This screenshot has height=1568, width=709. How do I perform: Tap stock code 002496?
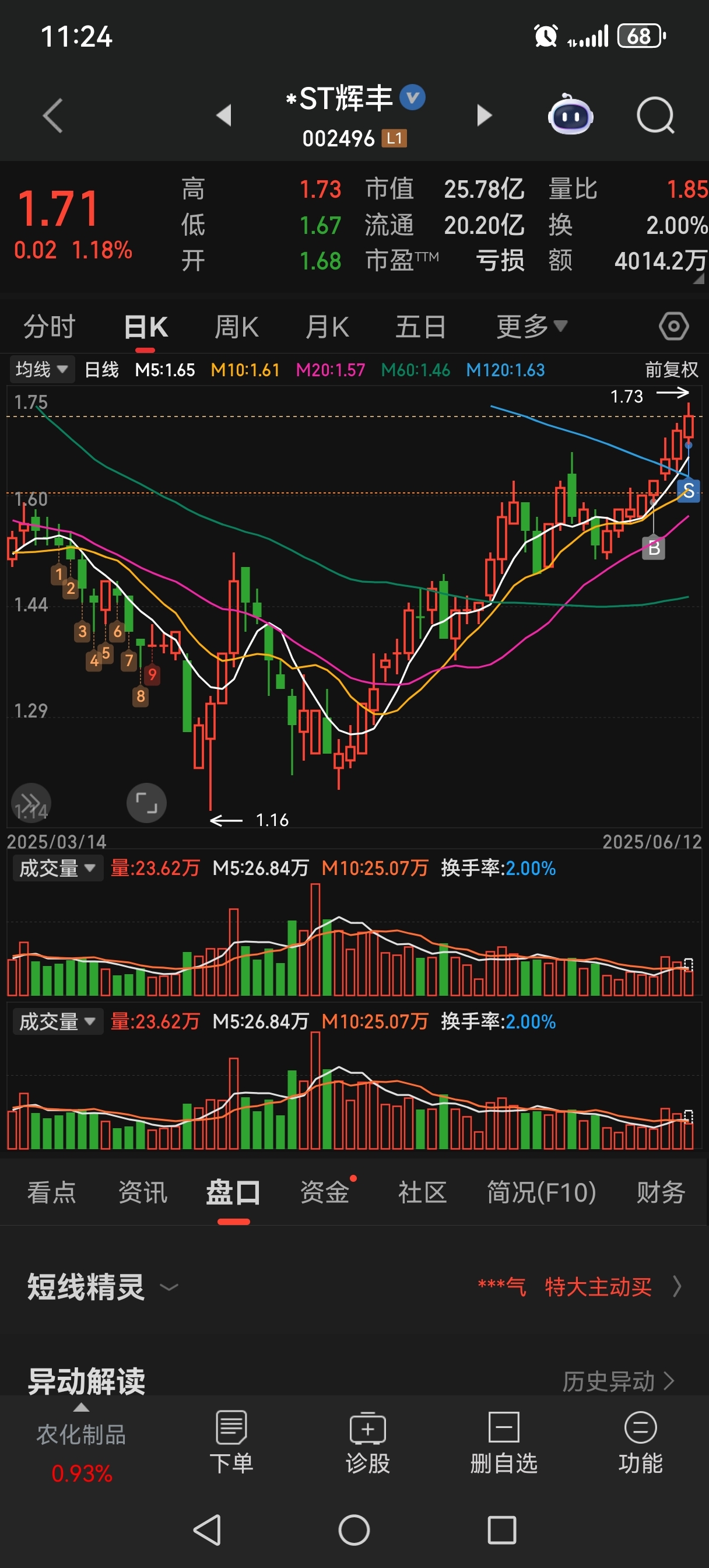[x=338, y=138]
